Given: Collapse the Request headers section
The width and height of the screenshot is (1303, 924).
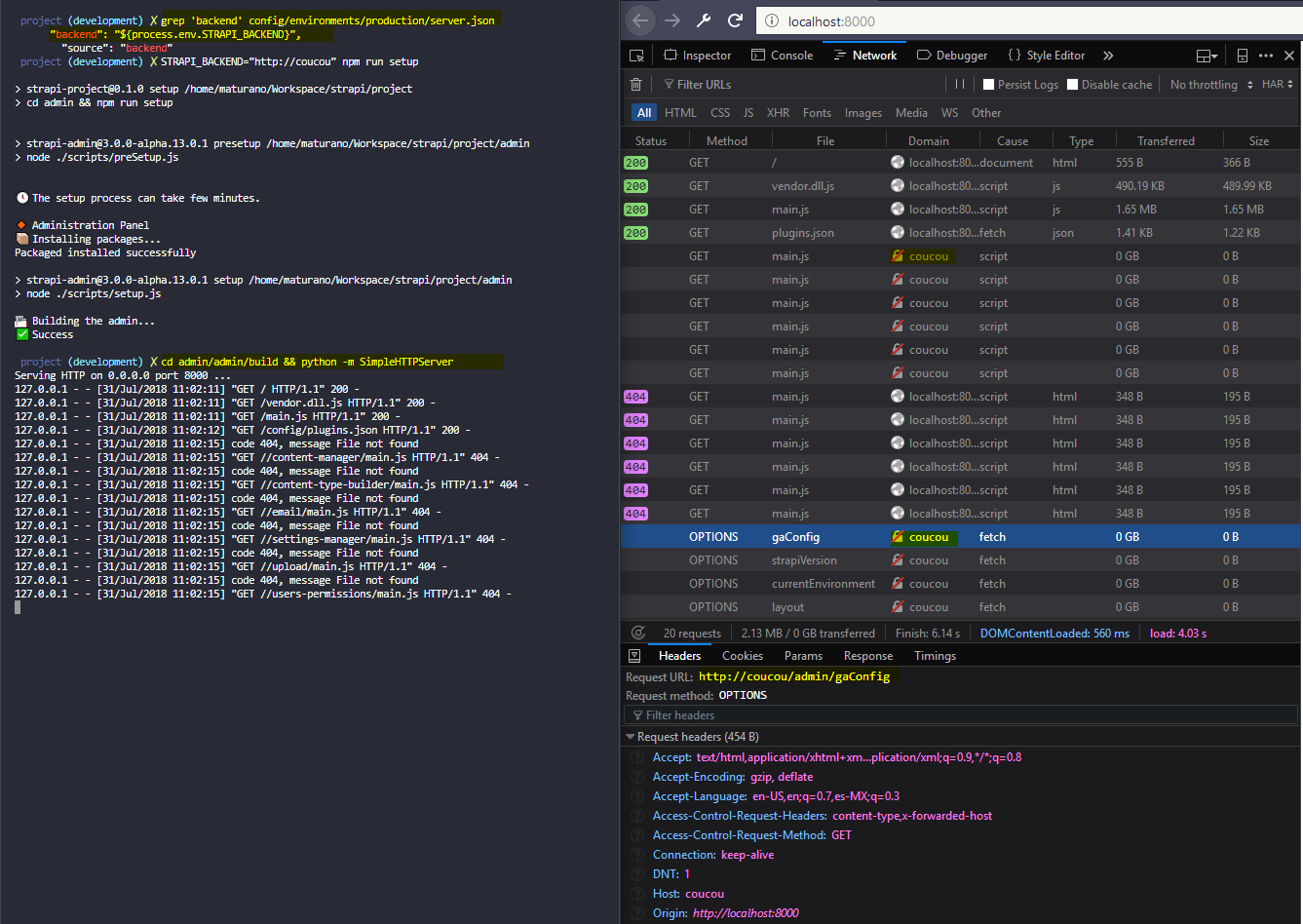Looking at the screenshot, I should point(631,737).
